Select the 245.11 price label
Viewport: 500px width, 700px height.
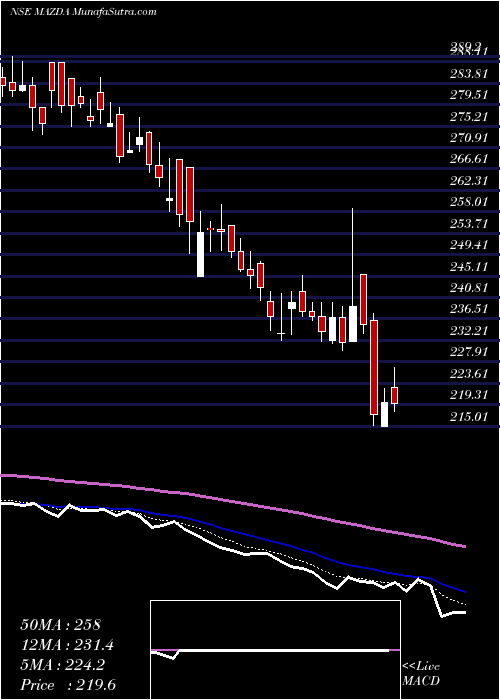pyautogui.click(x=468, y=267)
